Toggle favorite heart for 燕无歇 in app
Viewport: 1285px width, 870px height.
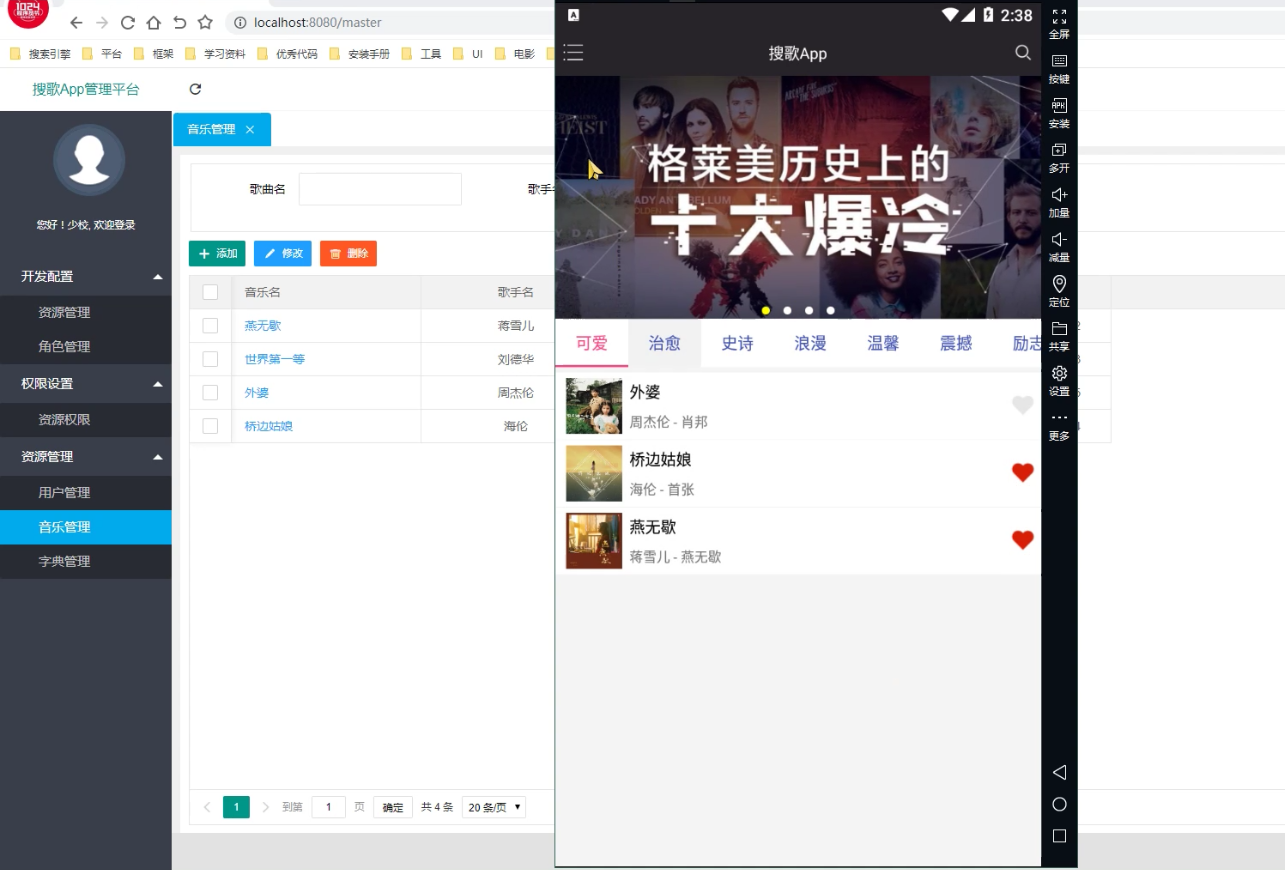[x=1022, y=540]
